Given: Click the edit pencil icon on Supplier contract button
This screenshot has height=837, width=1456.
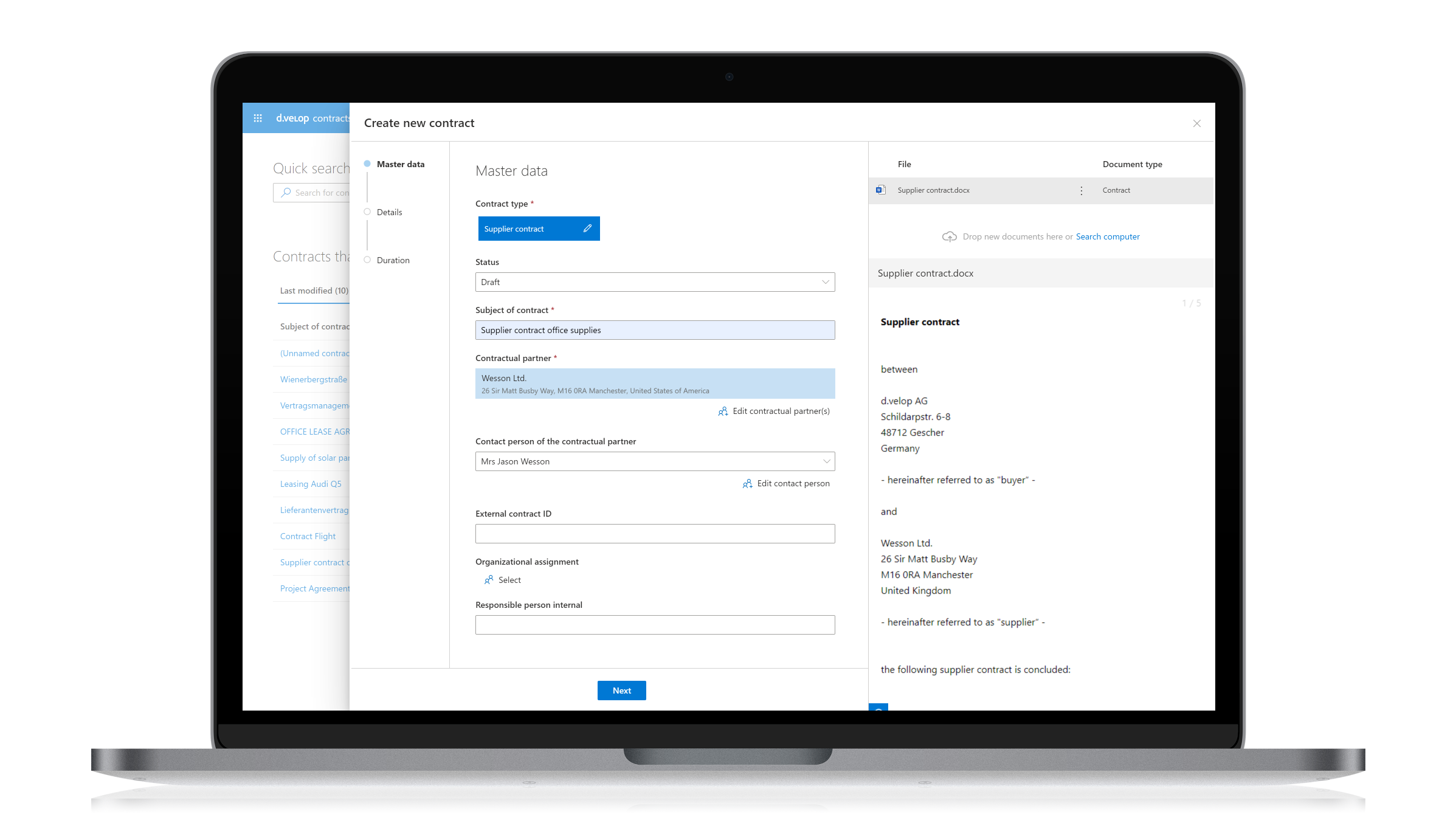Looking at the screenshot, I should tap(587, 228).
